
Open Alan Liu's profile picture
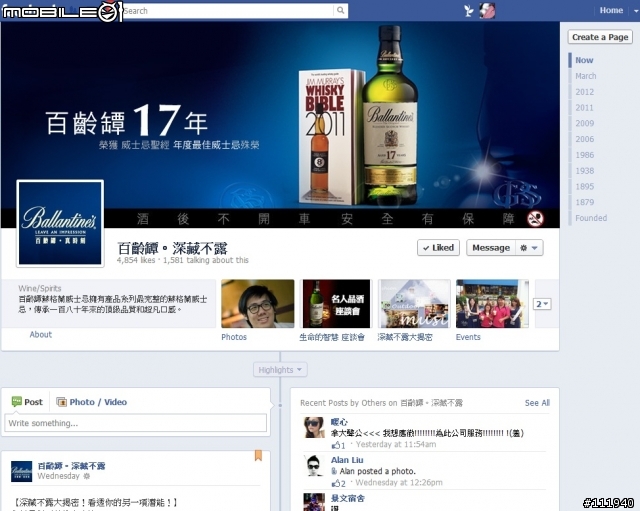click(x=313, y=466)
